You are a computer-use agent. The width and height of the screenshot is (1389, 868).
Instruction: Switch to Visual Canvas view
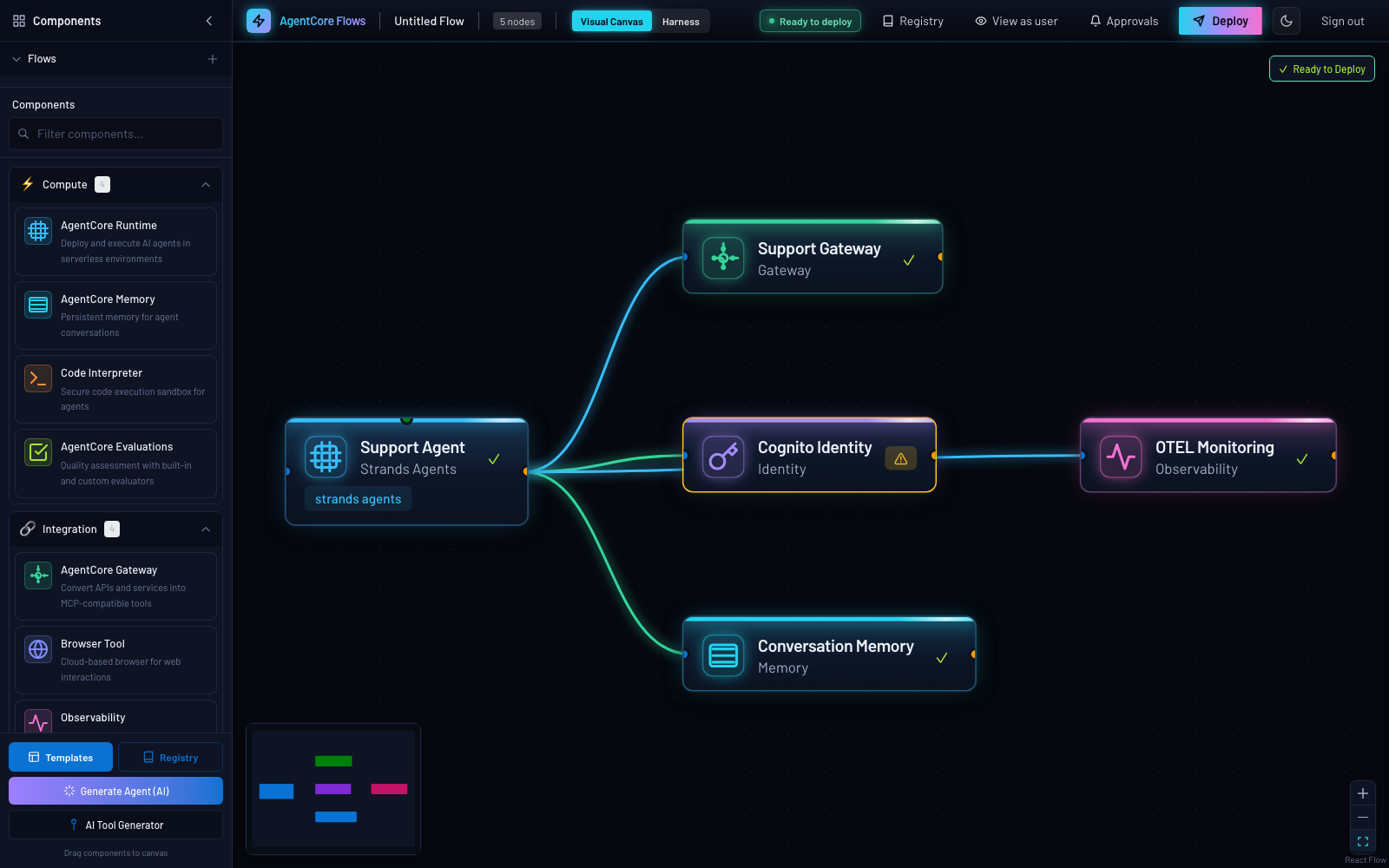coord(612,22)
